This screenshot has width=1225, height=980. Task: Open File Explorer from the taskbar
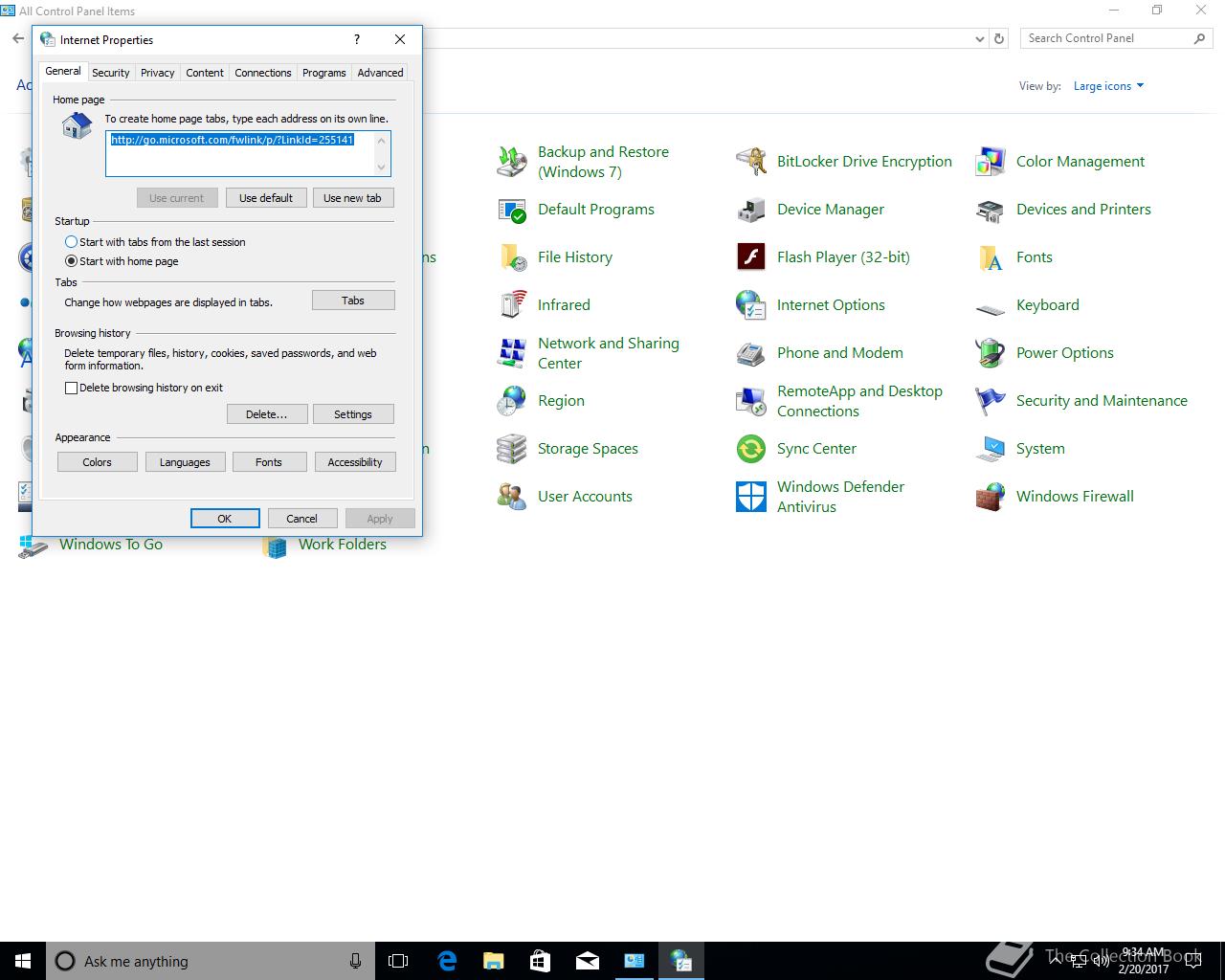(493, 961)
